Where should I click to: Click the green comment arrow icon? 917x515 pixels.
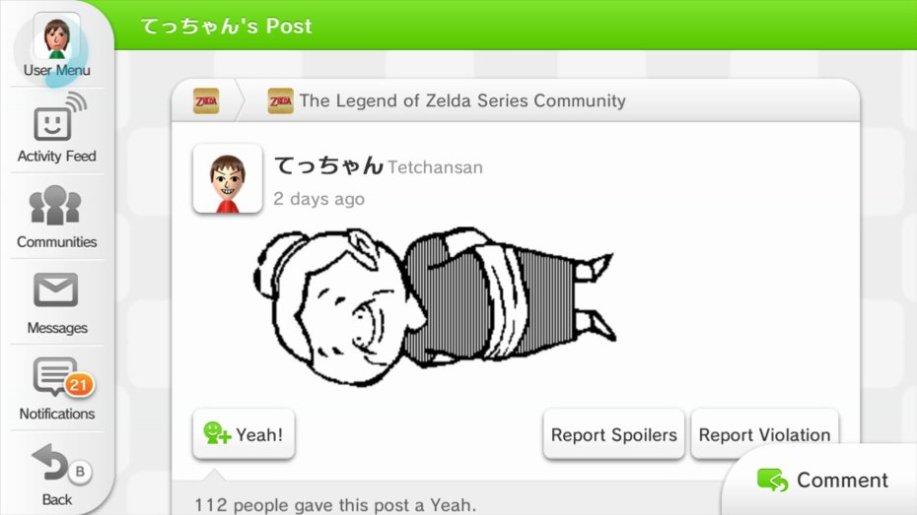pos(773,480)
